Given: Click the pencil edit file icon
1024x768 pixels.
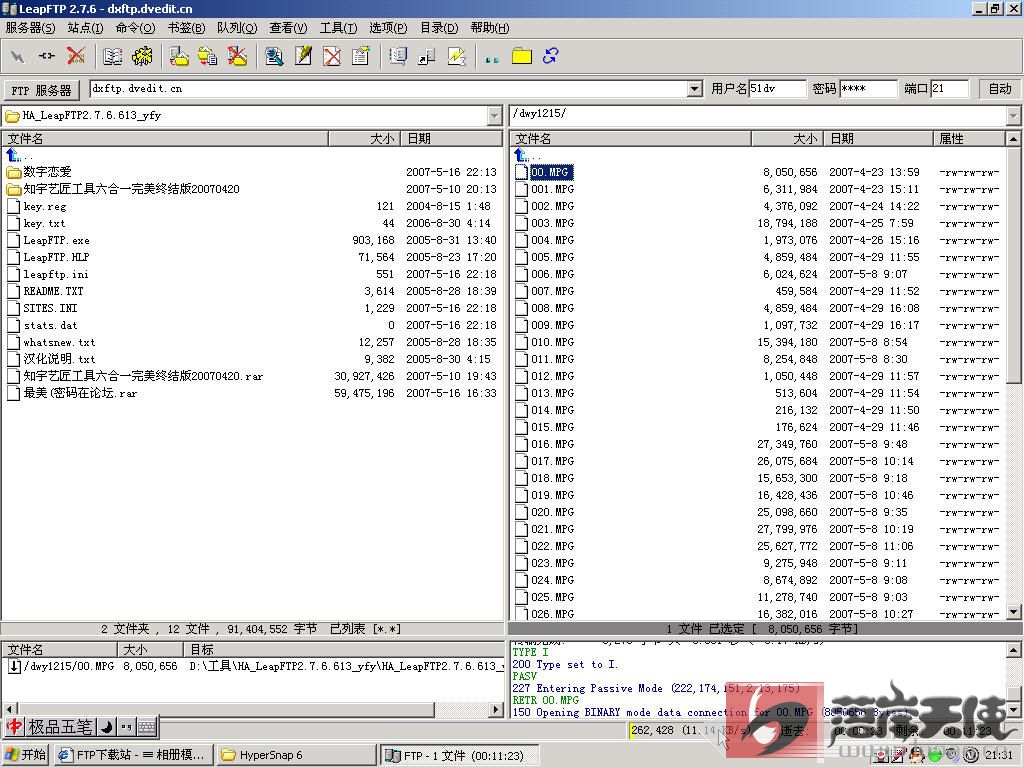Looking at the screenshot, I should pyautogui.click(x=303, y=57).
